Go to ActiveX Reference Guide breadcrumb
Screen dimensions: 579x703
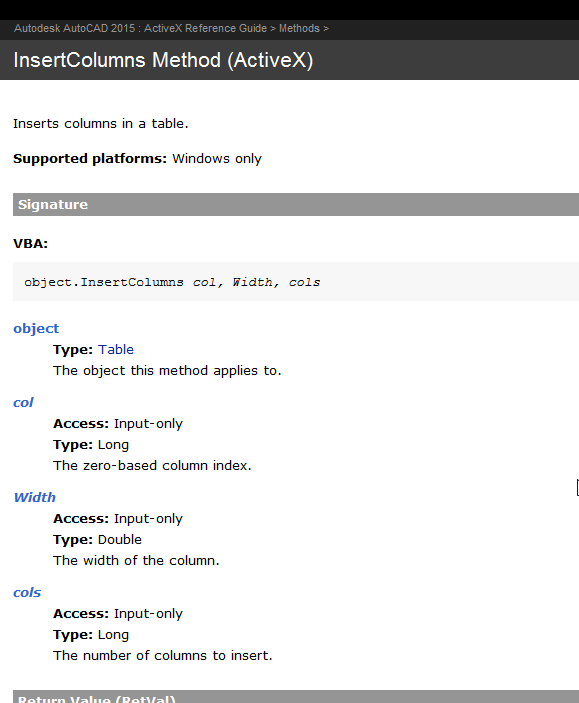(x=205, y=28)
